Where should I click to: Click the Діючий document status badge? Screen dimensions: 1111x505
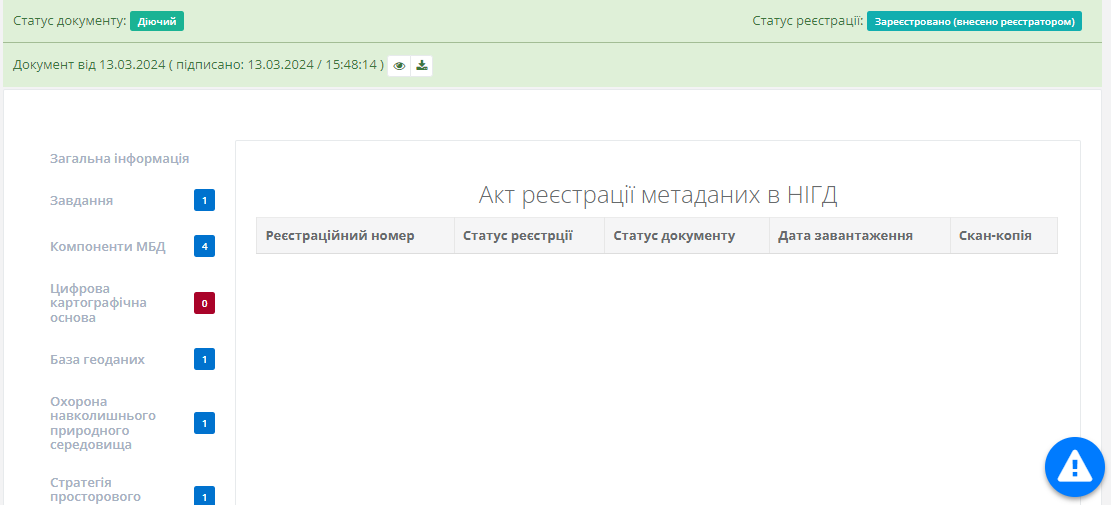click(157, 21)
